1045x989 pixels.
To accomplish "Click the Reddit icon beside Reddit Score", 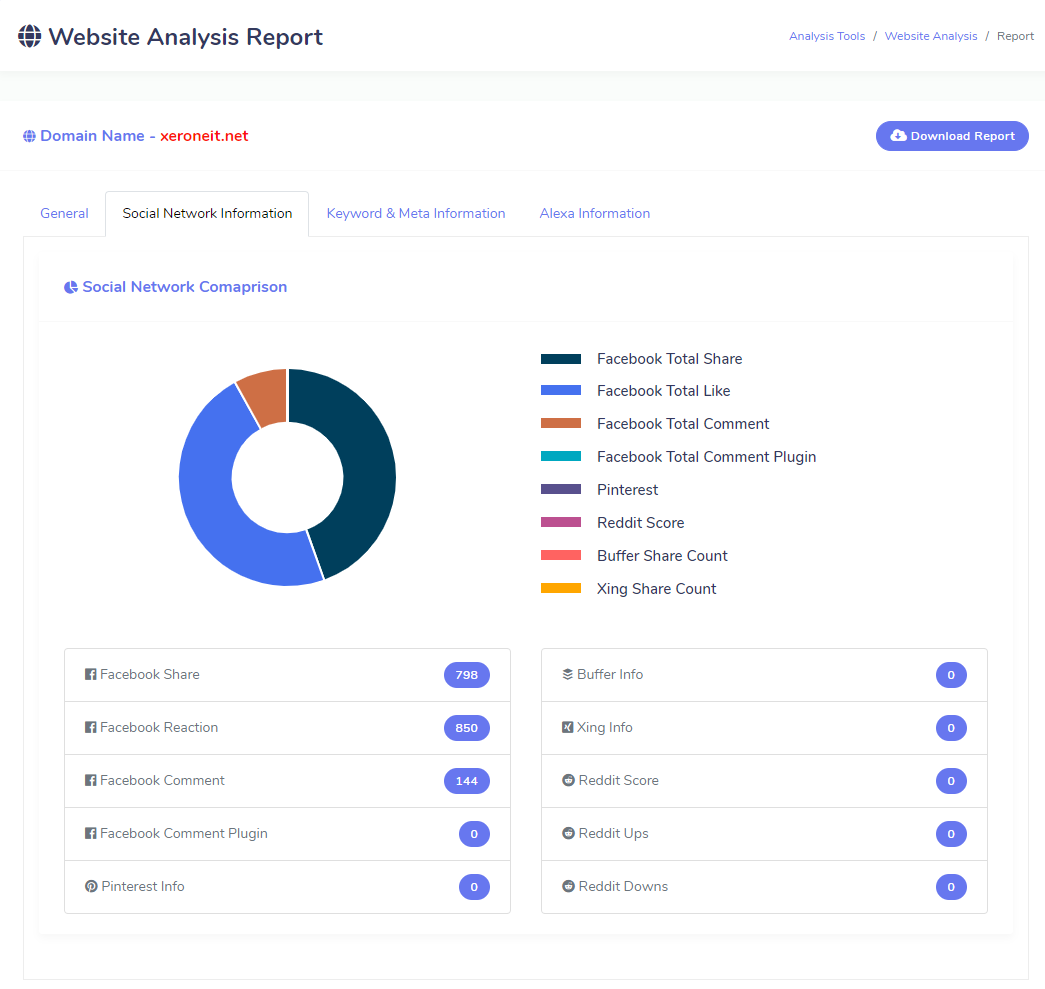I will point(568,781).
